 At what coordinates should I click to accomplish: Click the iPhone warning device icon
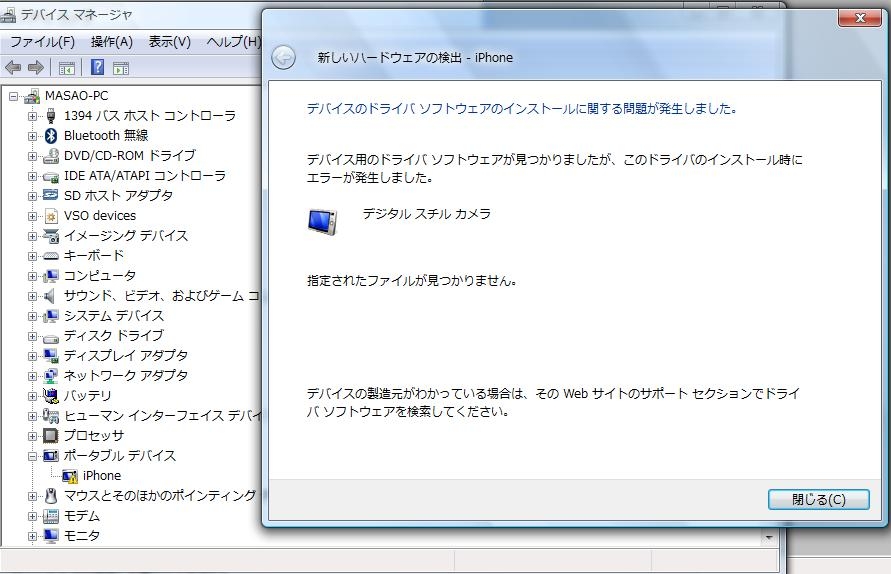(x=69, y=476)
